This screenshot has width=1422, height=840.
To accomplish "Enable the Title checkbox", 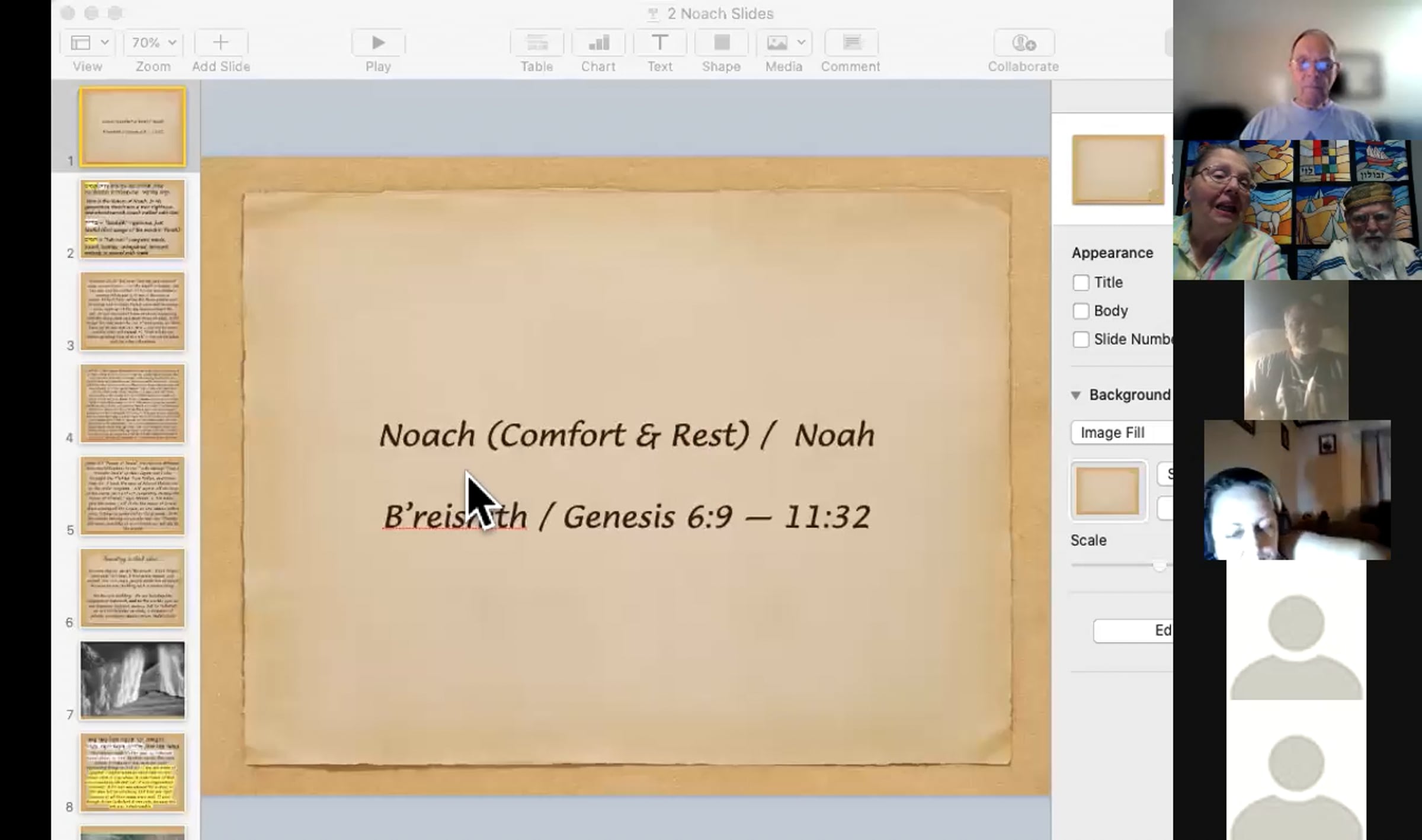I will coord(1081,283).
